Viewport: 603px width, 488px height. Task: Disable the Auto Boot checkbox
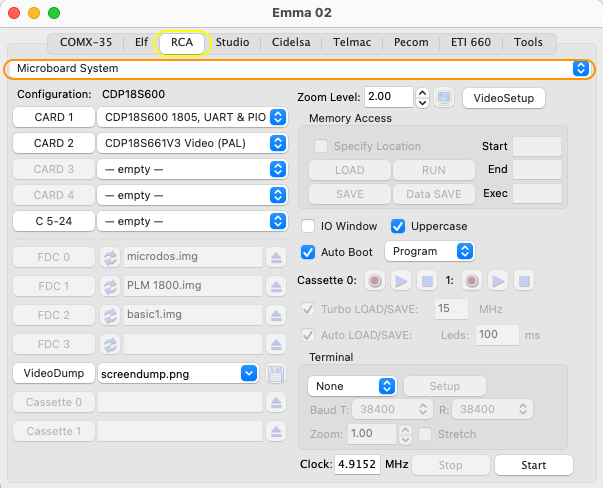pos(308,252)
